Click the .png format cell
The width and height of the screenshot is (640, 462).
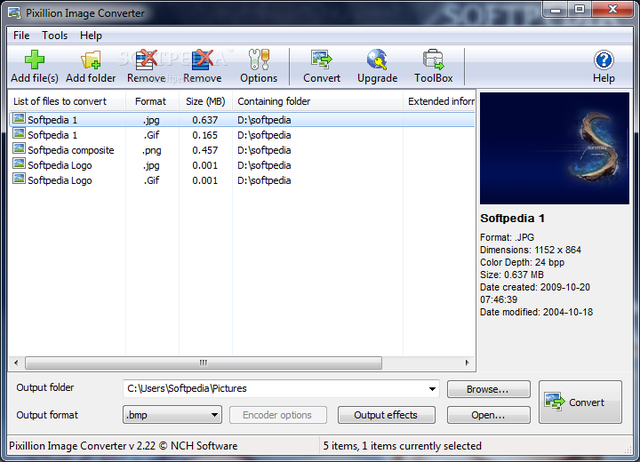point(151,151)
